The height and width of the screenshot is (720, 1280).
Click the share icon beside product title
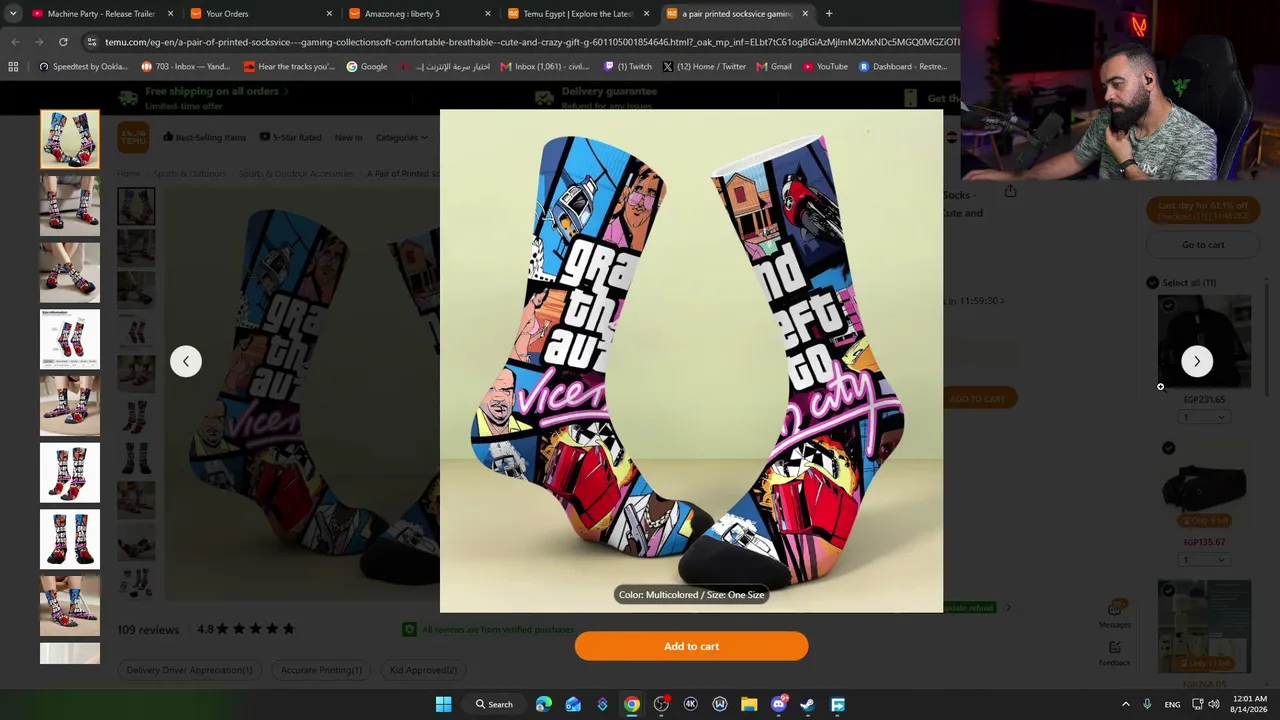coord(1010,192)
